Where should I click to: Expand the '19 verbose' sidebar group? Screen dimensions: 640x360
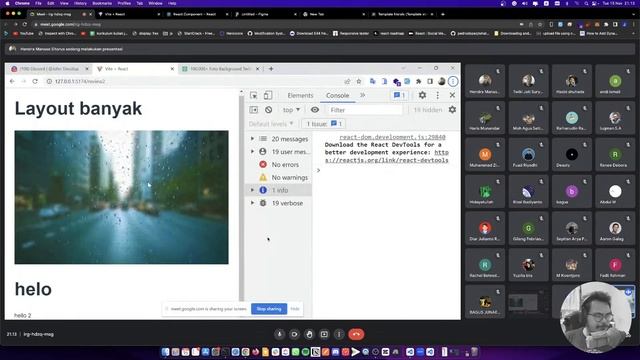pos(252,203)
